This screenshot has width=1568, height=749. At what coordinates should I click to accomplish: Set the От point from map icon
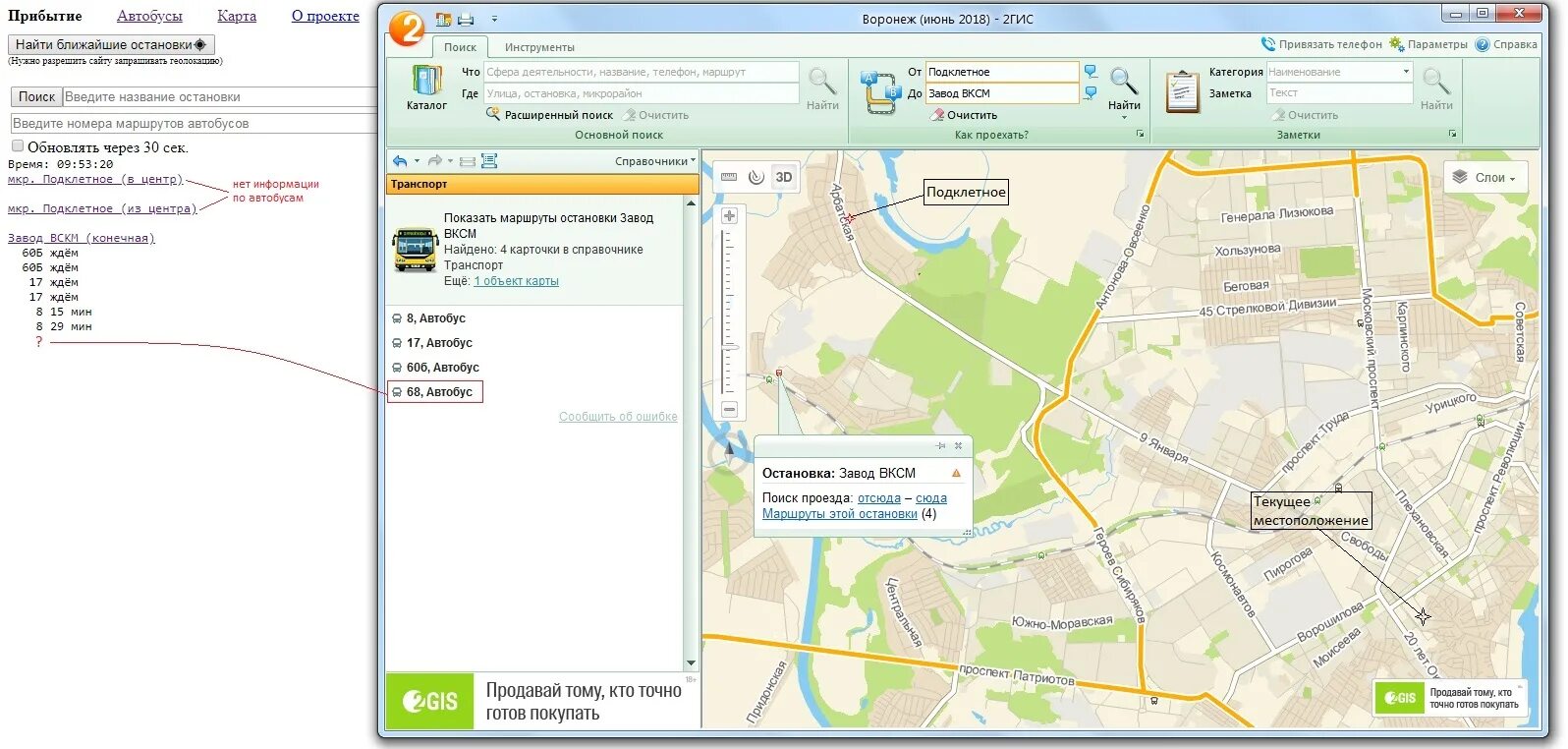point(1091,72)
